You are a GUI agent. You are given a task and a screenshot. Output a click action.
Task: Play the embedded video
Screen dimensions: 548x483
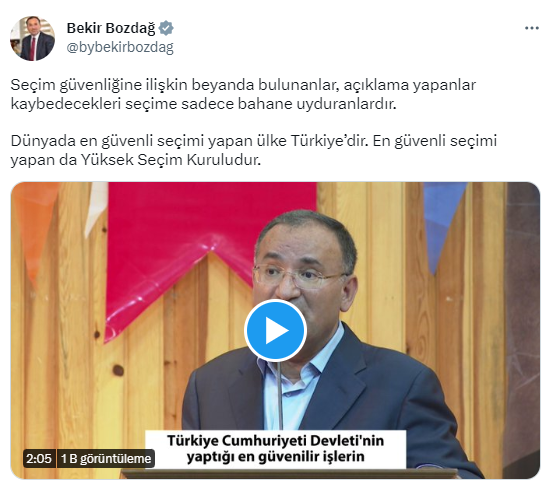(x=275, y=330)
